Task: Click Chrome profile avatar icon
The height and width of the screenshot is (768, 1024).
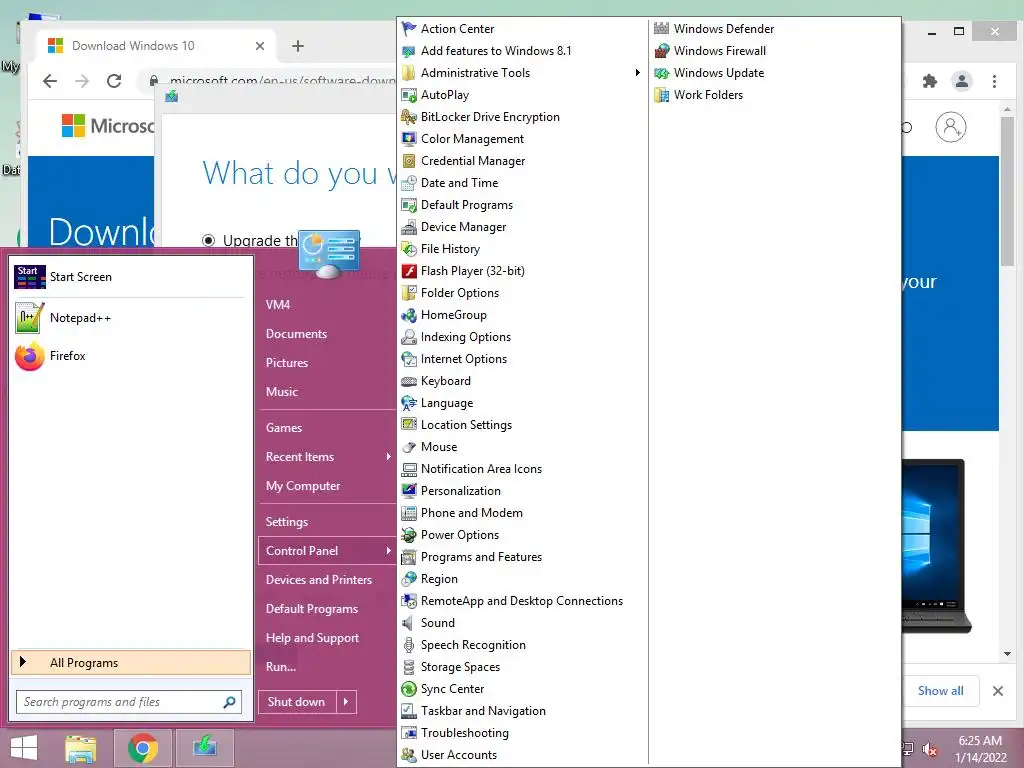Action: (961, 81)
